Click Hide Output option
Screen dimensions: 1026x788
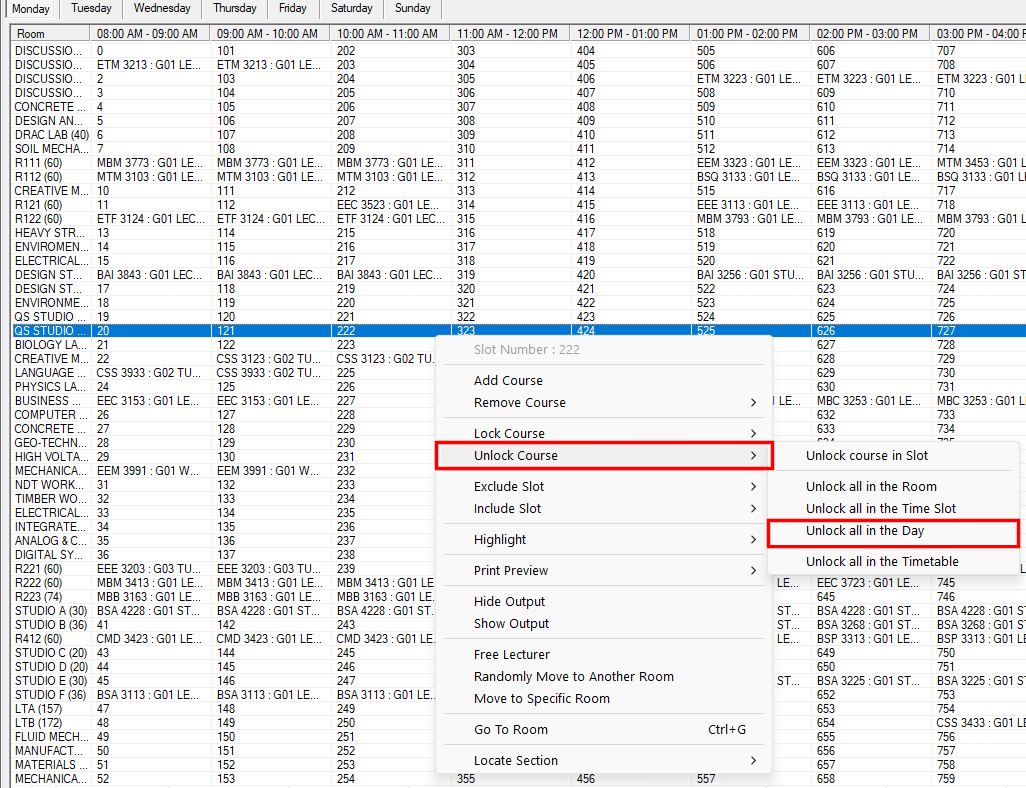pyautogui.click(x=509, y=601)
